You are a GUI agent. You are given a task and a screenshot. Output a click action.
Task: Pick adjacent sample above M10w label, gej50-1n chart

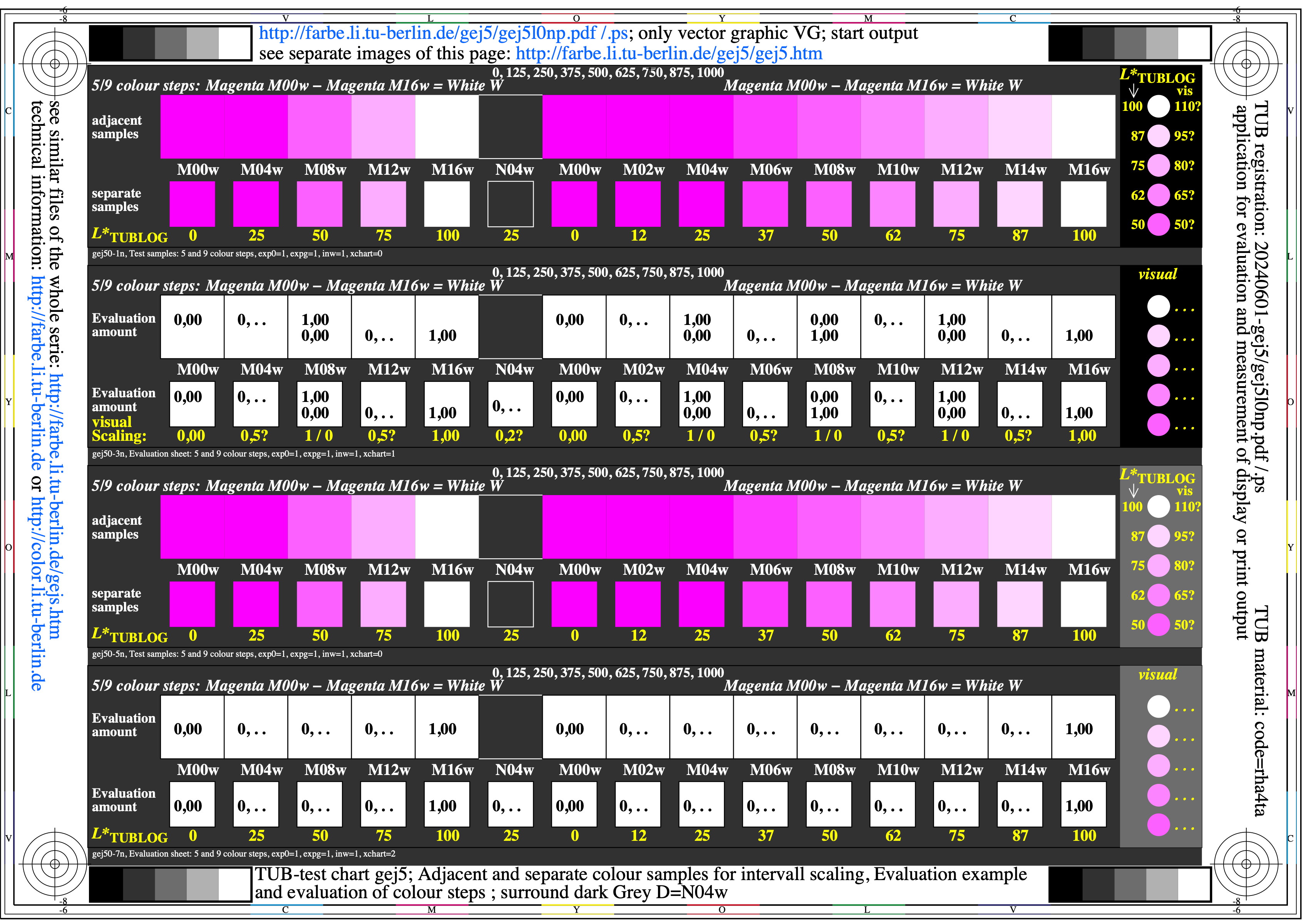point(893,127)
